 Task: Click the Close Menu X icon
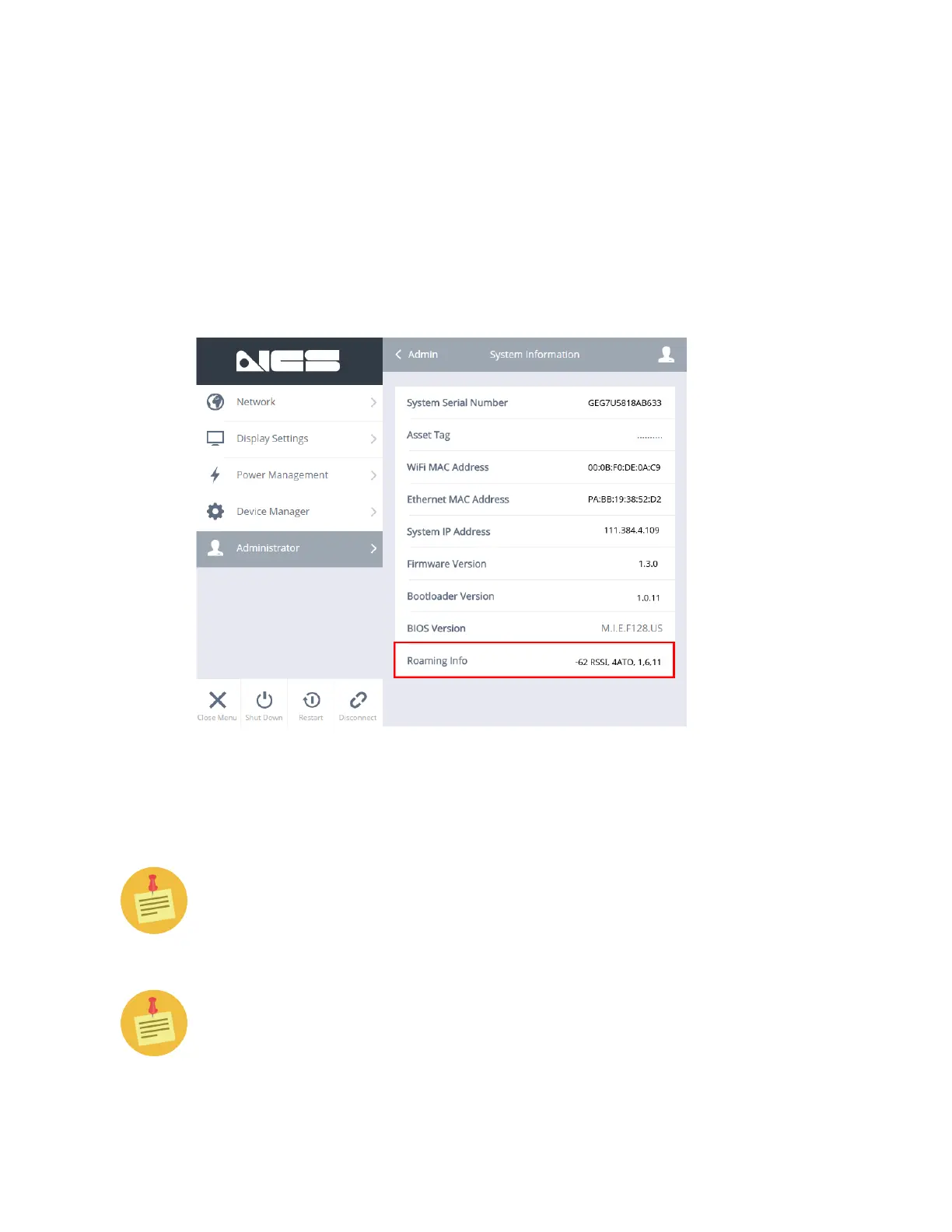pos(218,699)
